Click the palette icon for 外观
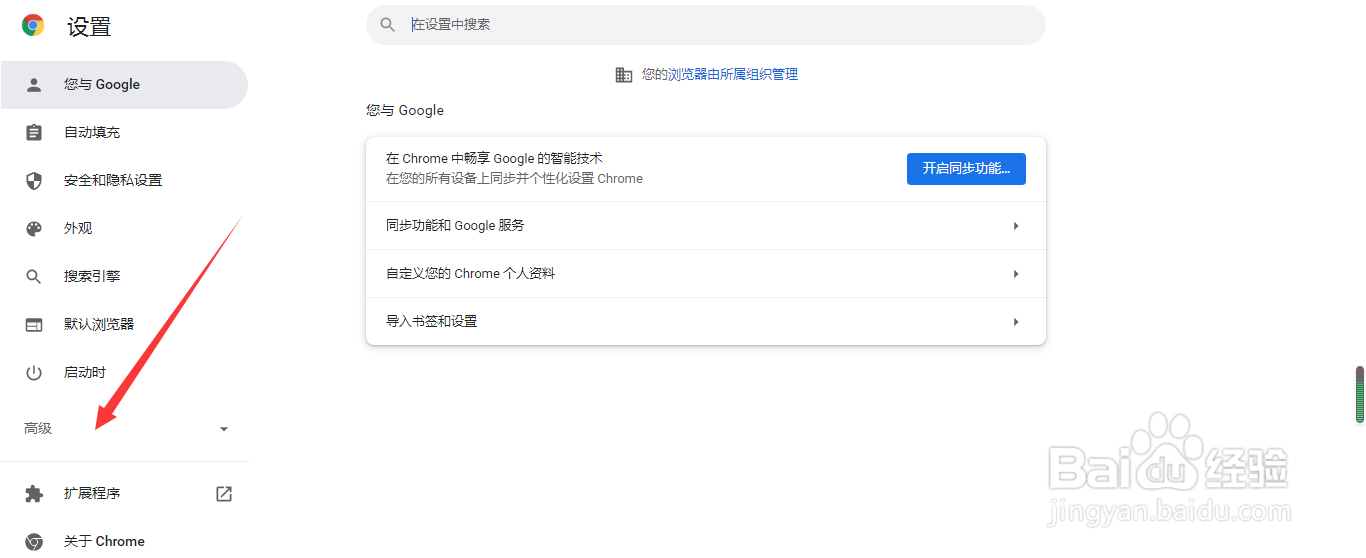 click(x=34, y=229)
